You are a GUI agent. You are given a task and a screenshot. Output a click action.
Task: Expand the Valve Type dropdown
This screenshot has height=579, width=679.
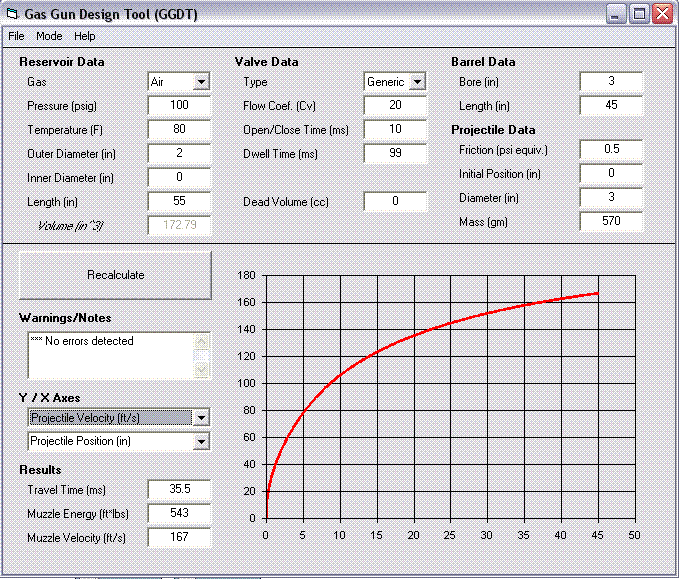pyautogui.click(x=417, y=82)
